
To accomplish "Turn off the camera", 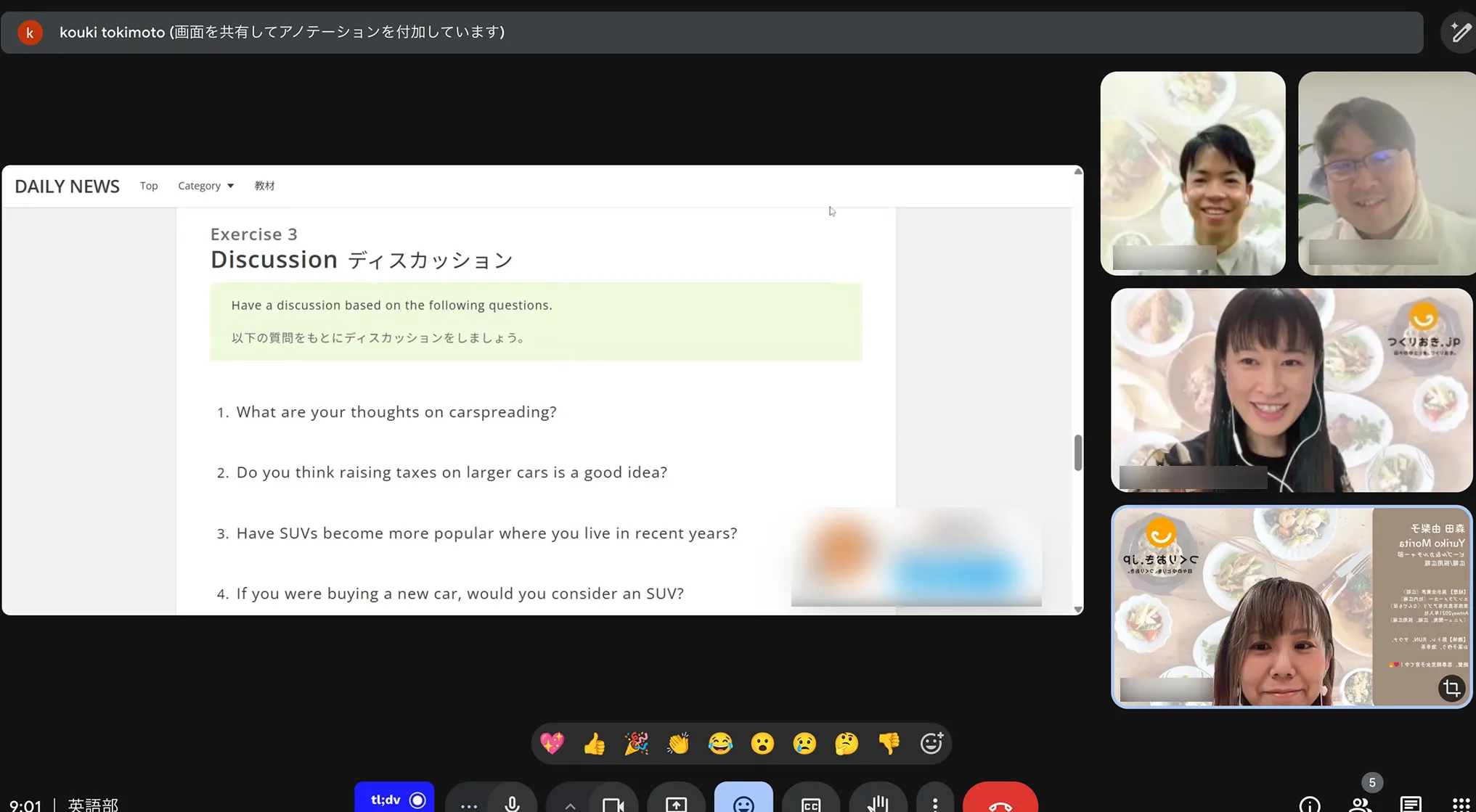I will [613, 804].
